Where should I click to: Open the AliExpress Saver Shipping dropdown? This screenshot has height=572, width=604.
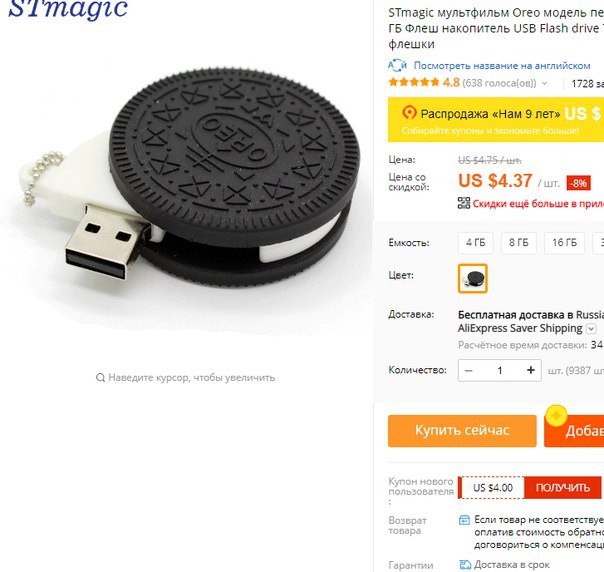tap(591, 329)
